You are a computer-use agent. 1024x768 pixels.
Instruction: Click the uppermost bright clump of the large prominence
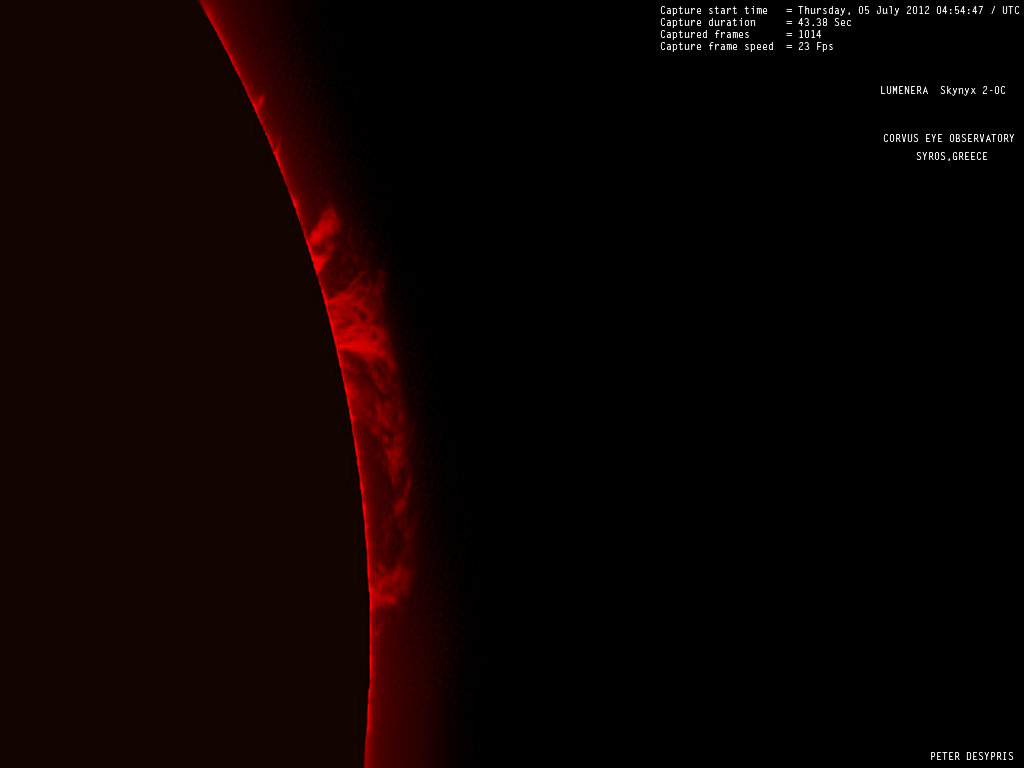point(324,232)
